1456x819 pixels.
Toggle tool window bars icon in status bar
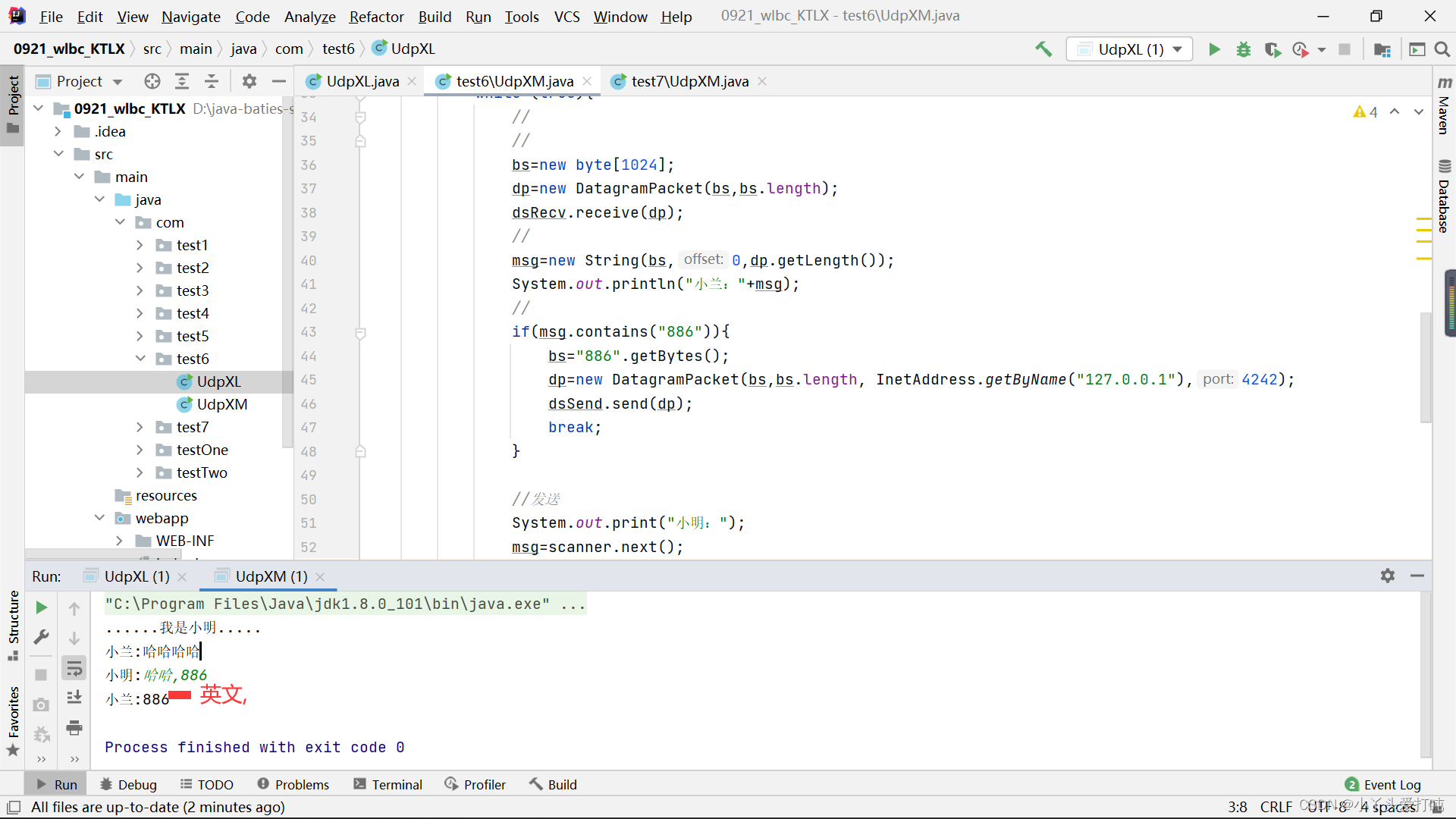coord(14,807)
